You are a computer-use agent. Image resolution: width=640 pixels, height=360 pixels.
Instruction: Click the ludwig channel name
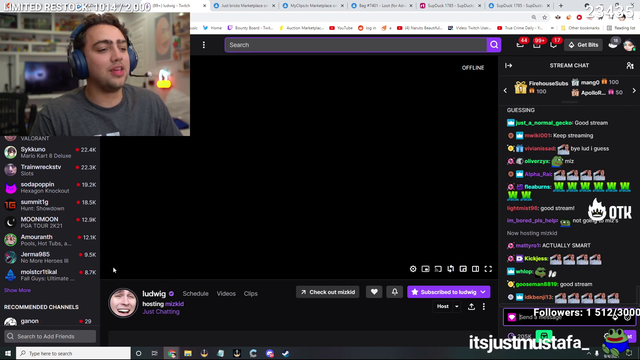154,293
